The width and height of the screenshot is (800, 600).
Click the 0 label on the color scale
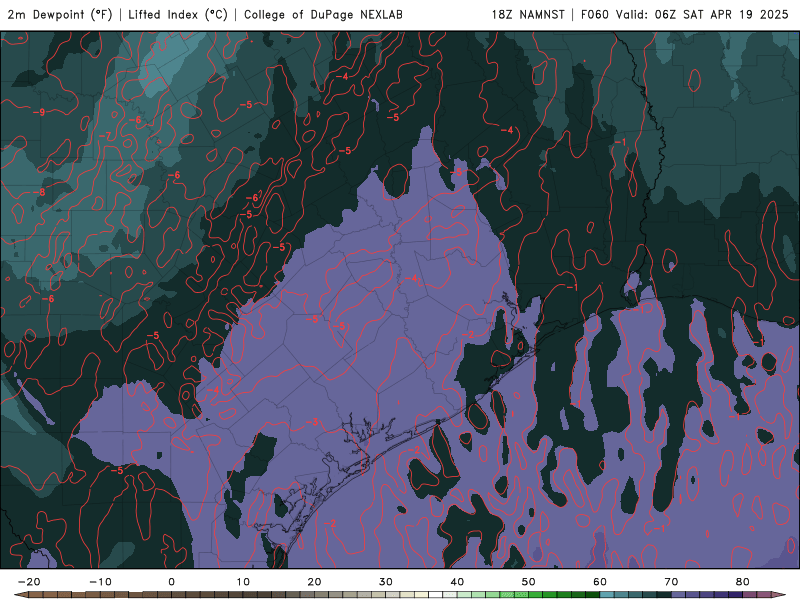[x=171, y=582]
